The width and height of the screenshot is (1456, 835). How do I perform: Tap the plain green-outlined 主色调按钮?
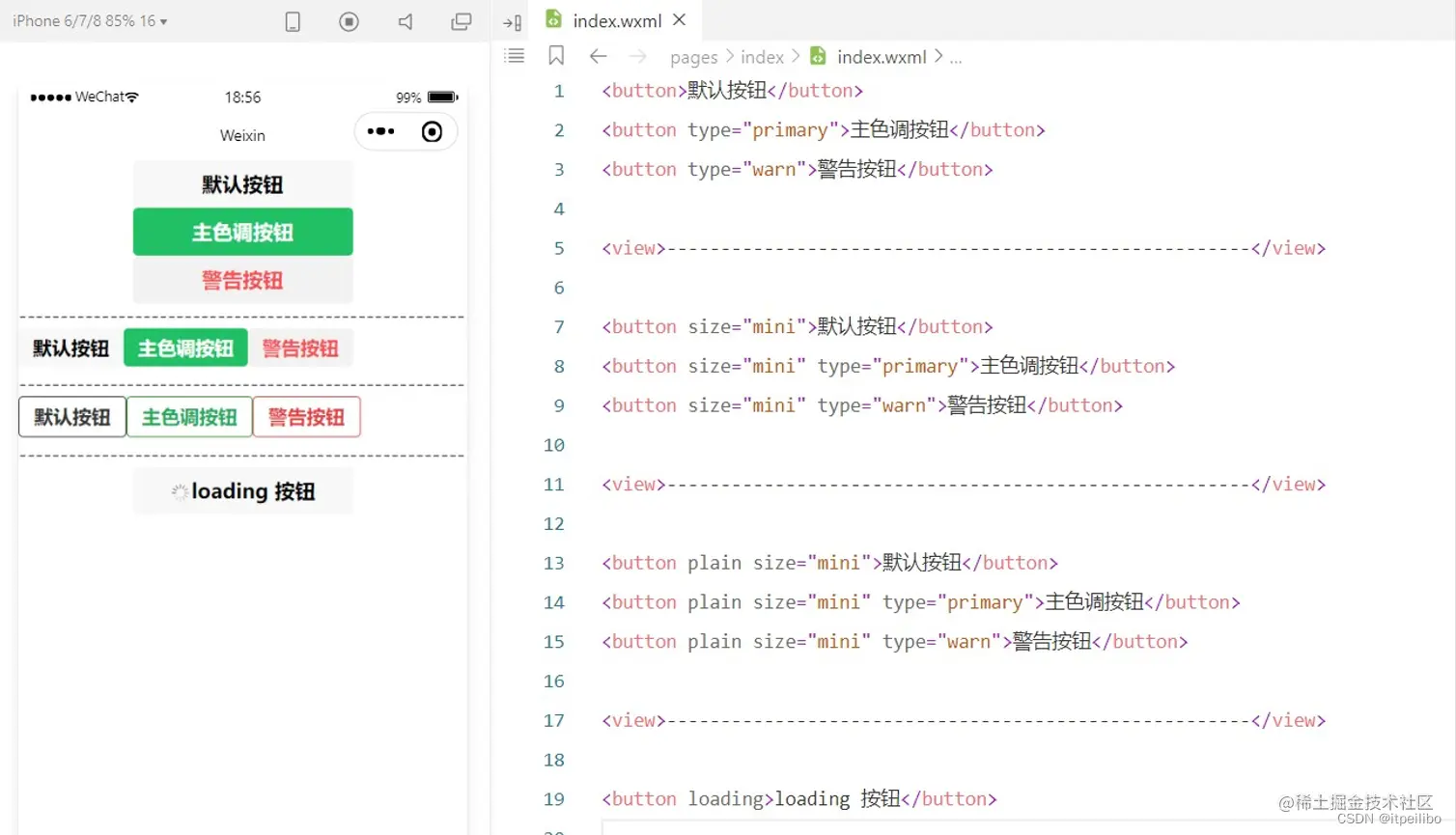tap(189, 417)
